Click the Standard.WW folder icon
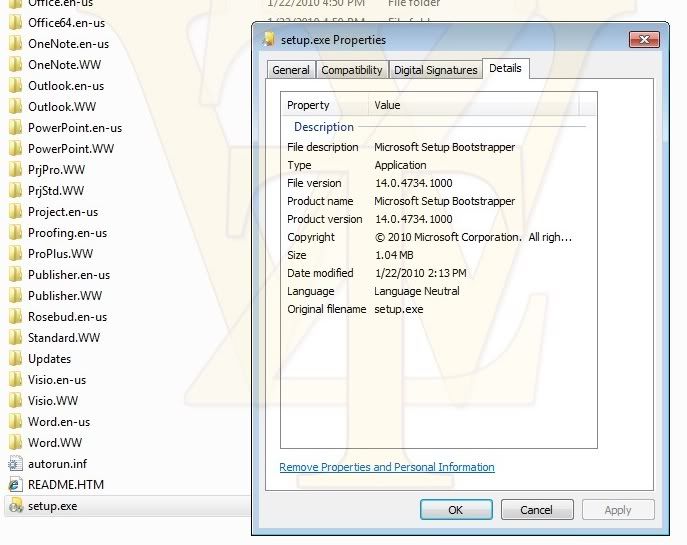Viewport: 687px width, 545px height. (15, 338)
